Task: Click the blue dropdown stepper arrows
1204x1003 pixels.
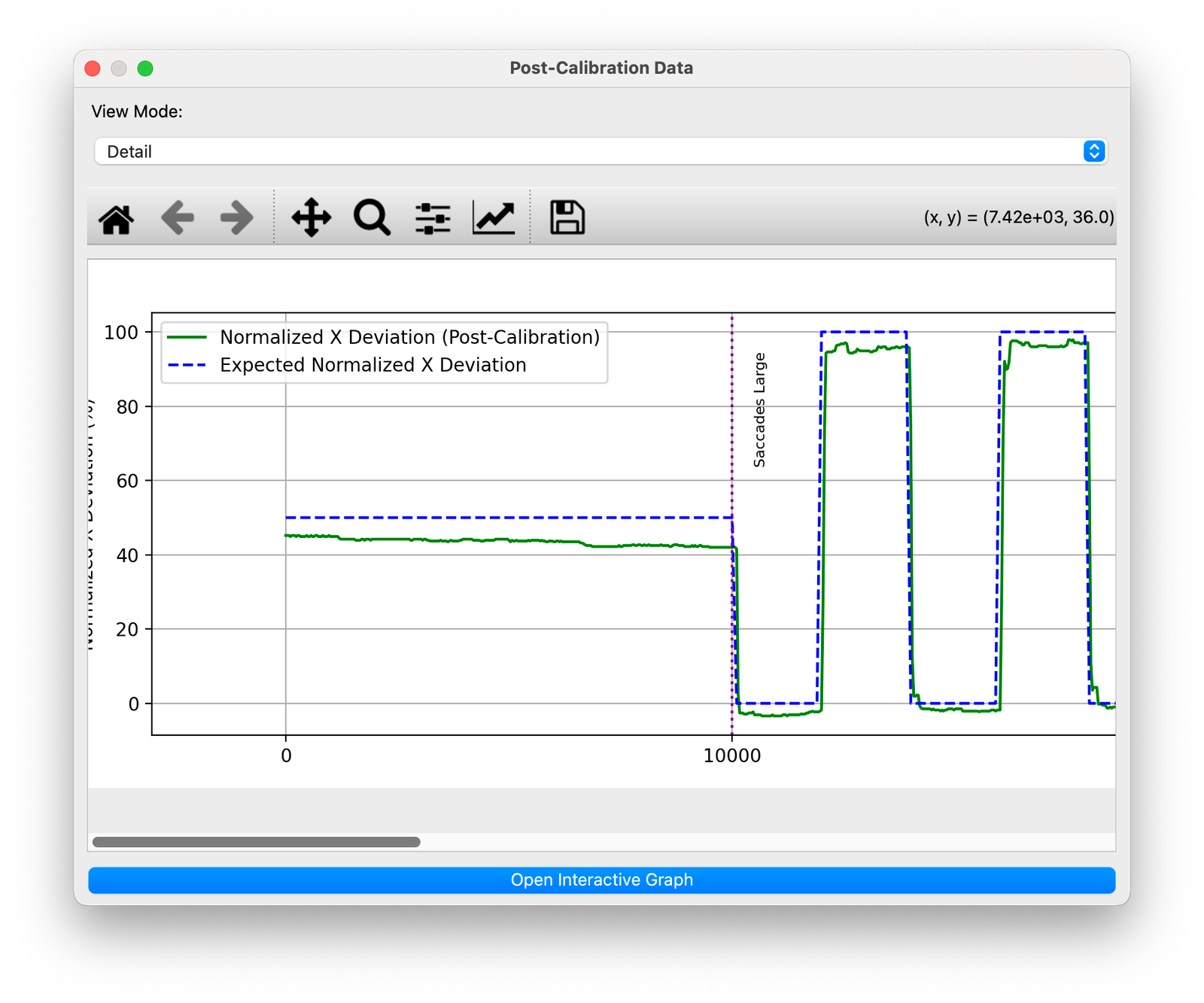Action: 1093,152
